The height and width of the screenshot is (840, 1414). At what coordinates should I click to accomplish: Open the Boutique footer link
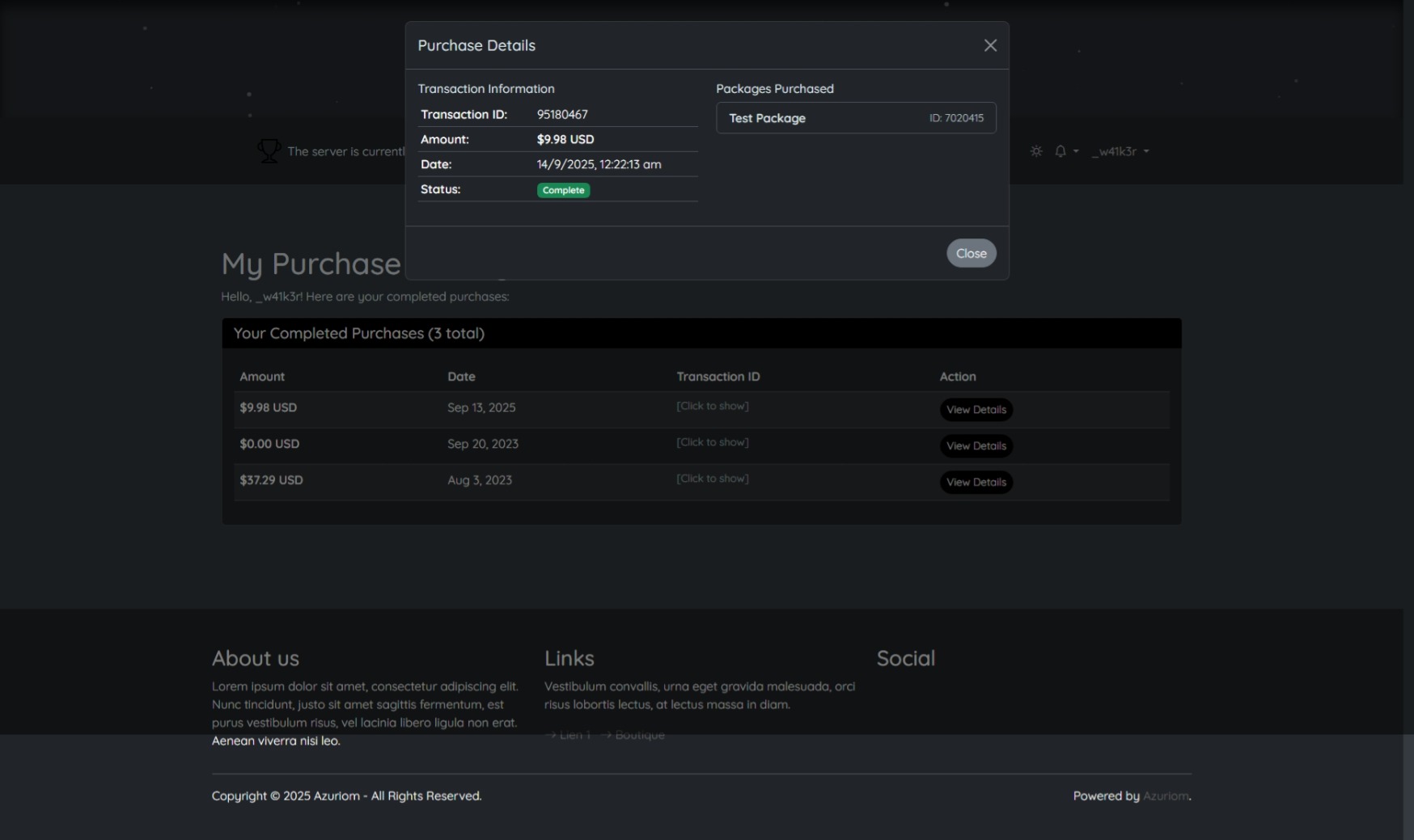coord(639,735)
